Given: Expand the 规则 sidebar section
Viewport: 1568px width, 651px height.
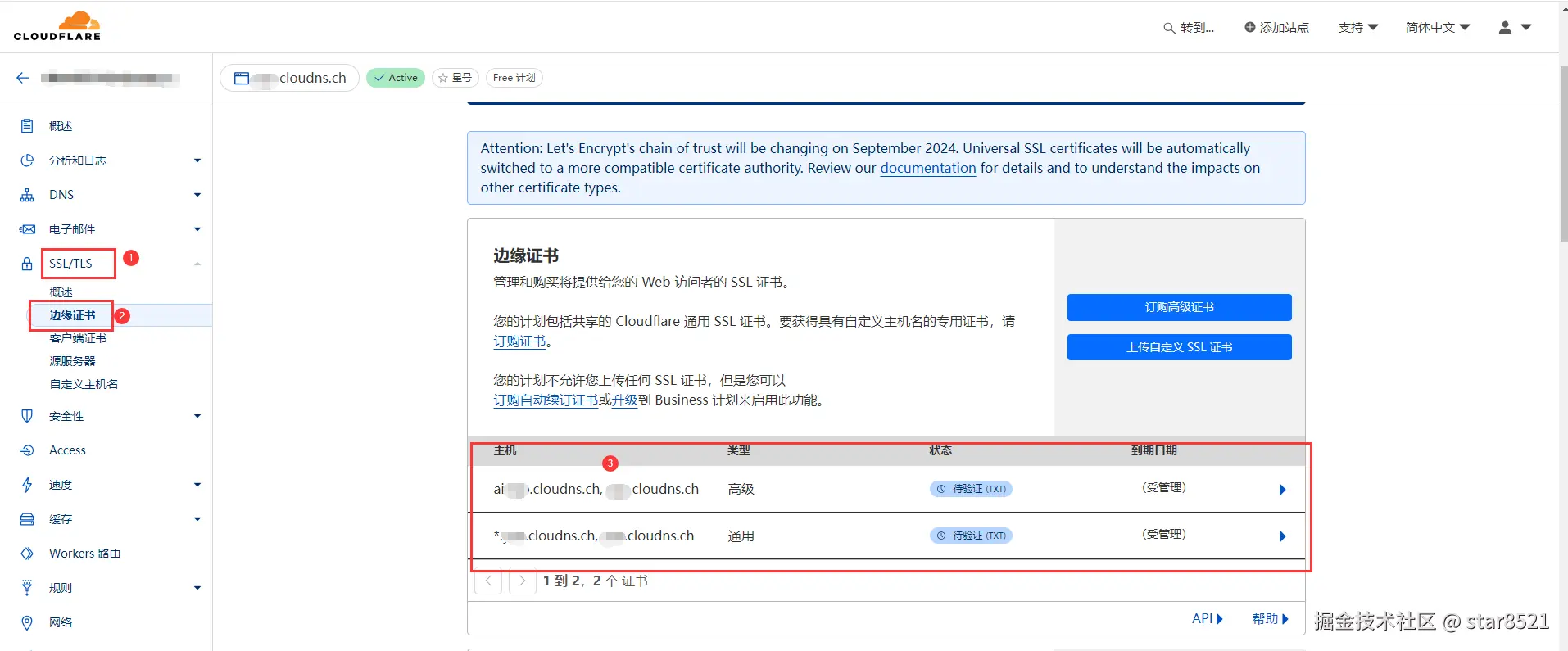Looking at the screenshot, I should point(197,588).
